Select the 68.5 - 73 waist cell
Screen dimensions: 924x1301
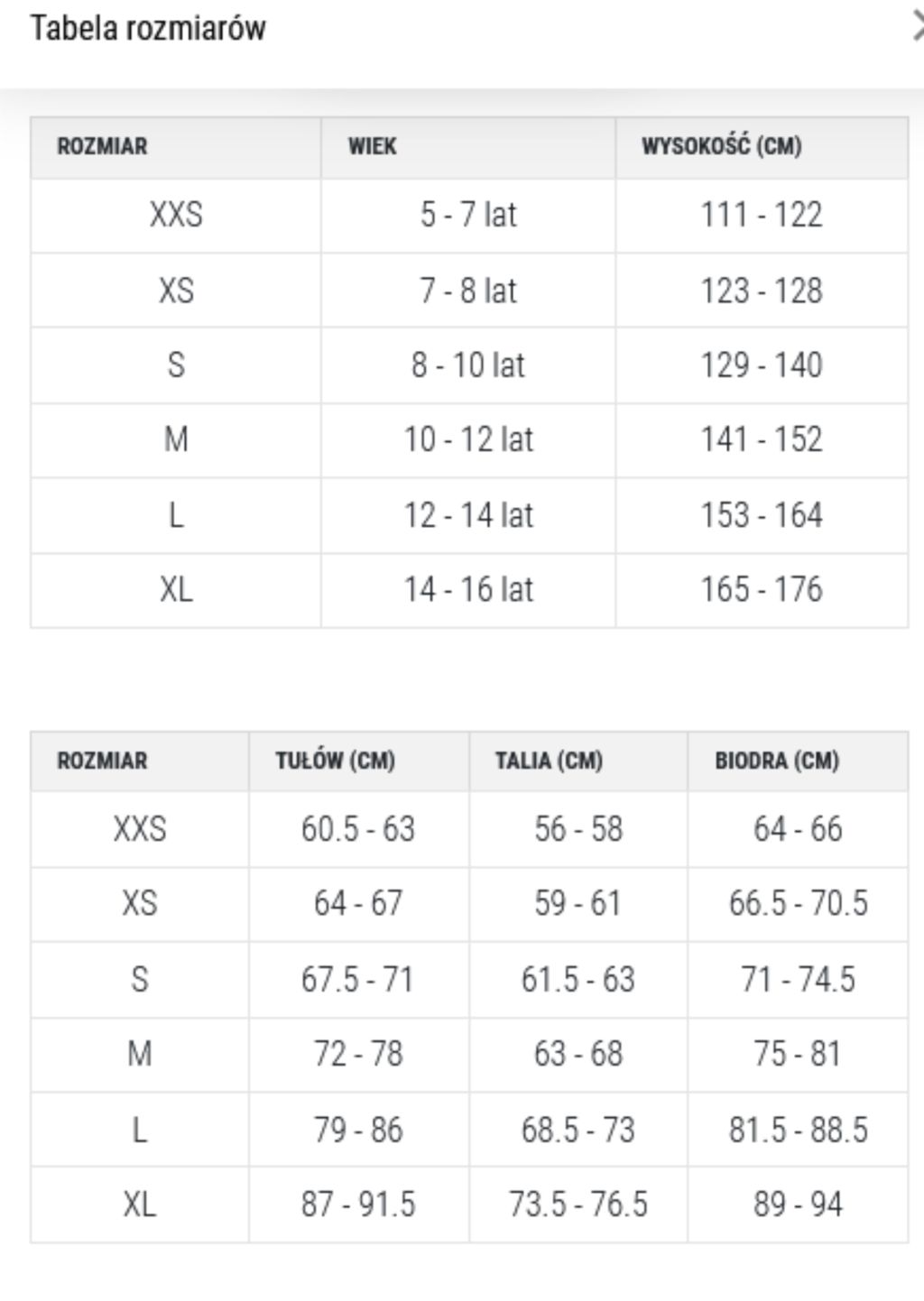pyautogui.click(x=578, y=1130)
